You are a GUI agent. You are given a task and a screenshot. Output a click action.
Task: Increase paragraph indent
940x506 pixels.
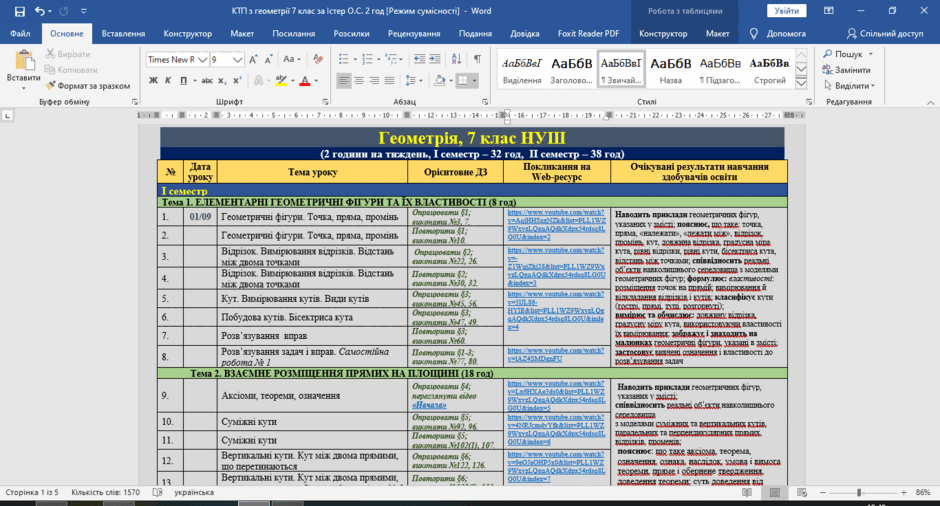(435, 59)
